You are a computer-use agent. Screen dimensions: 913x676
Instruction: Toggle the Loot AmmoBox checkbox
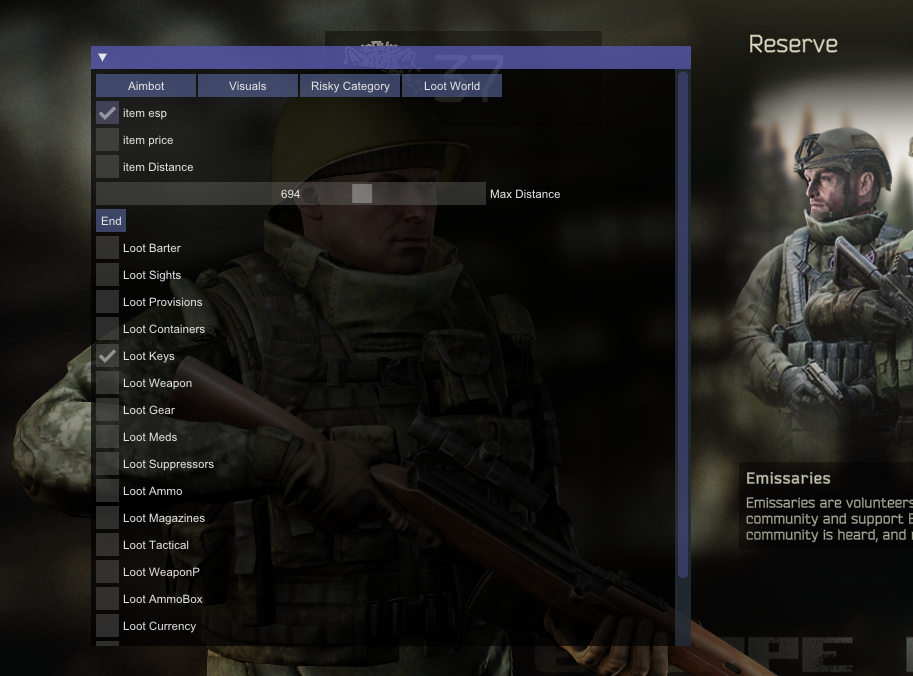click(107, 599)
